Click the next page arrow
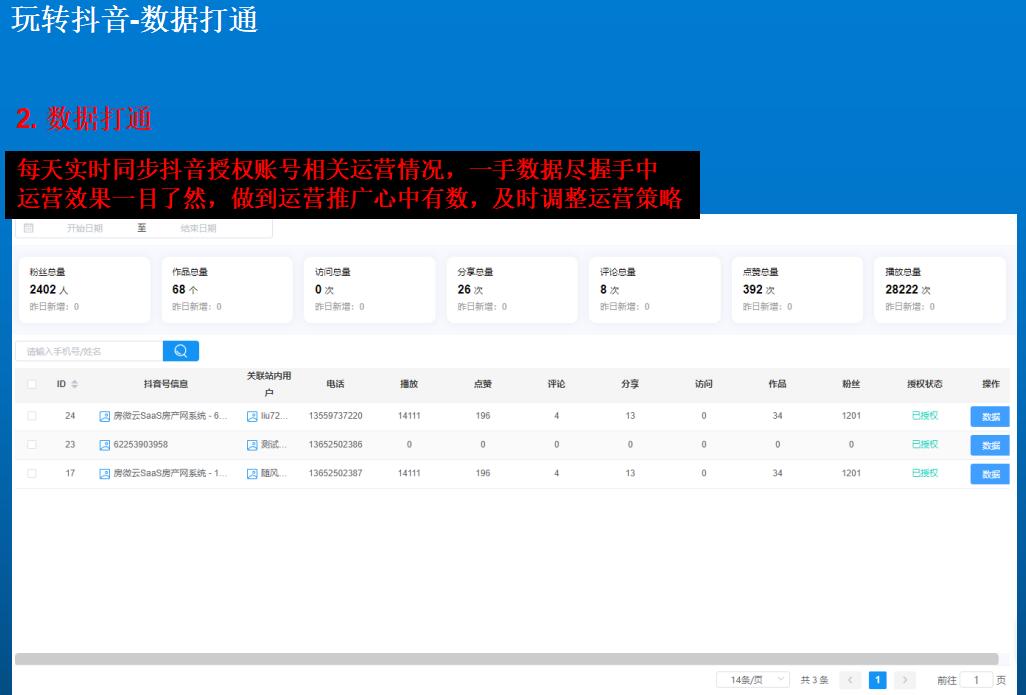This screenshot has height=695, width=1026. point(905,680)
